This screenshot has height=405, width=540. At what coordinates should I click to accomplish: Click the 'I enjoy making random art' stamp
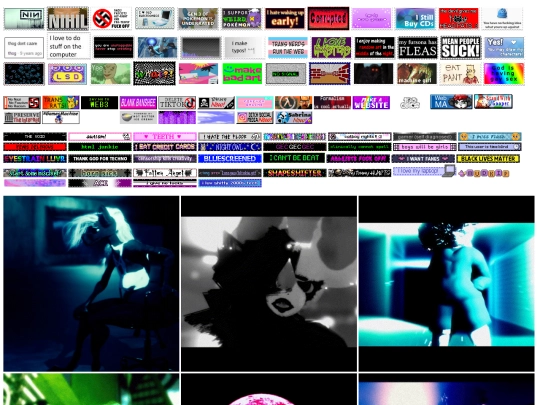(x=374, y=48)
